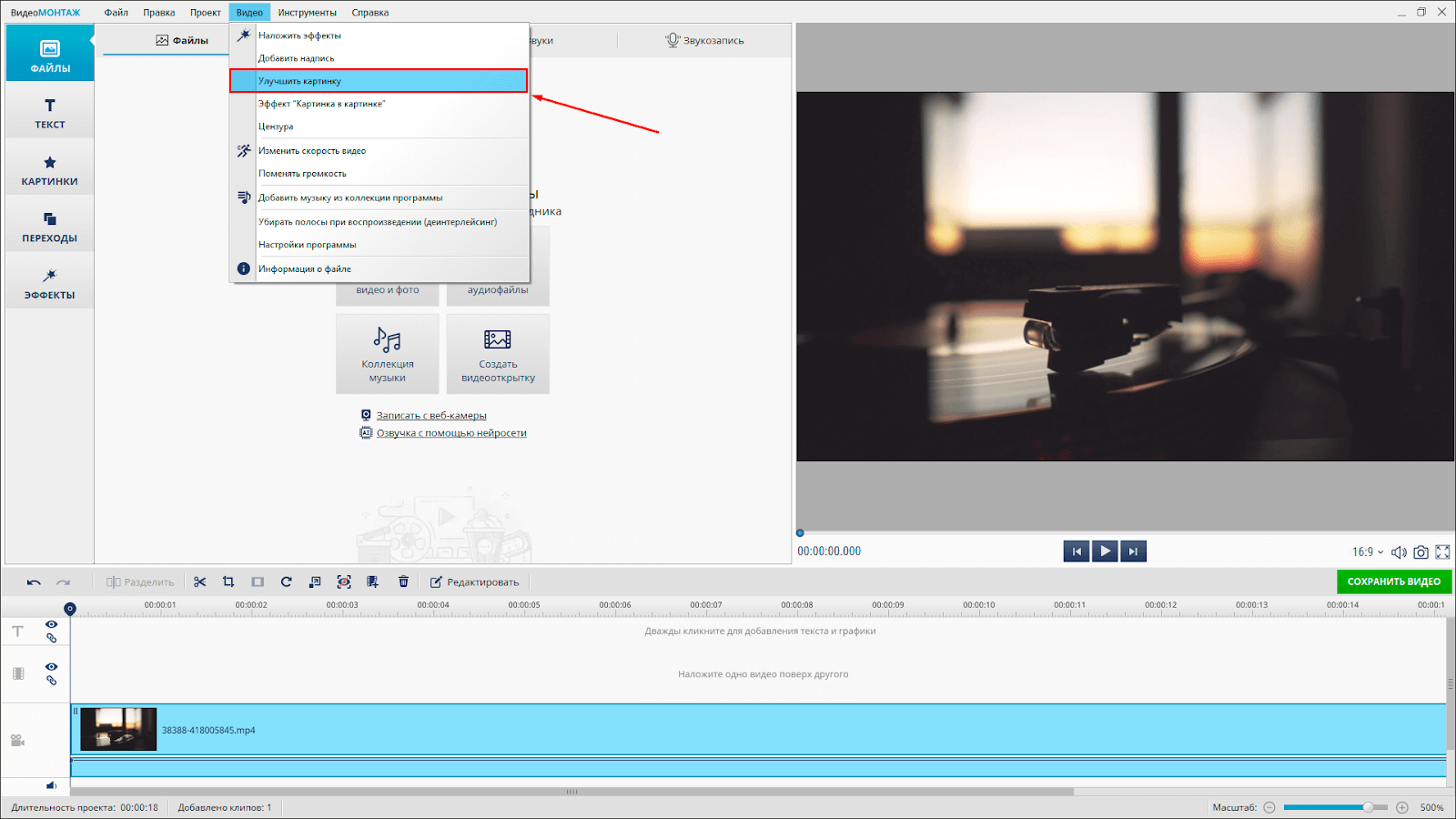Select the crop tool in the timeline toolbar
This screenshot has width=1456, height=819.
(x=228, y=581)
